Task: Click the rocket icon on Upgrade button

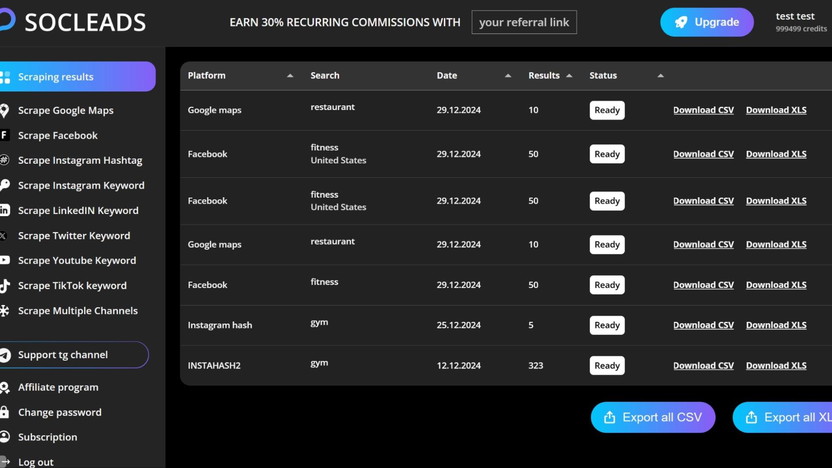Action: click(x=681, y=22)
